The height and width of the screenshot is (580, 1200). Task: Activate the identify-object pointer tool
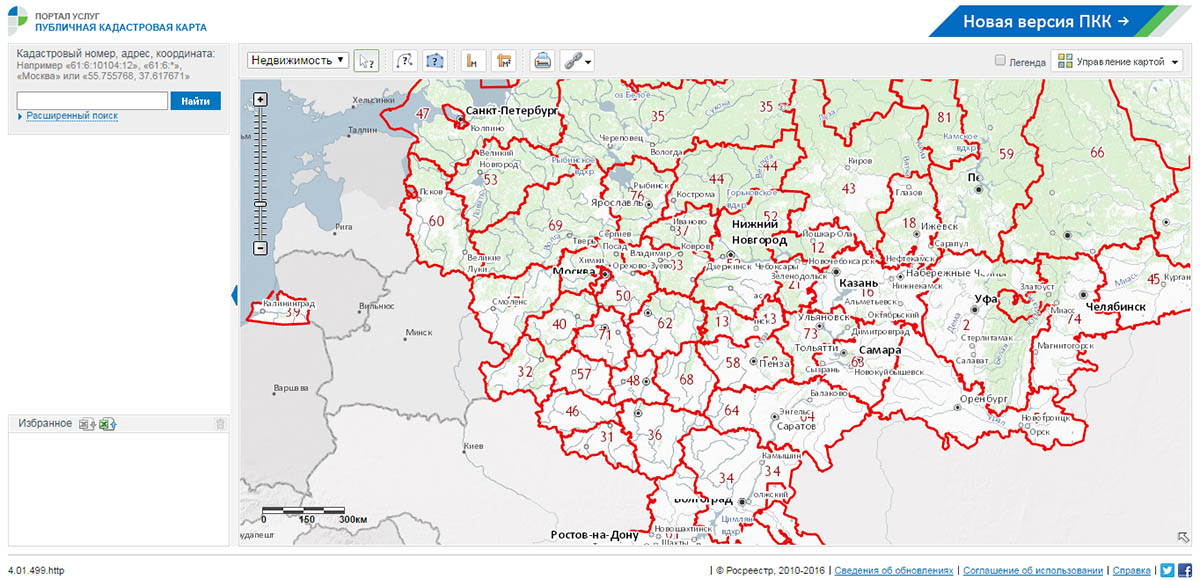pyautogui.click(x=367, y=60)
